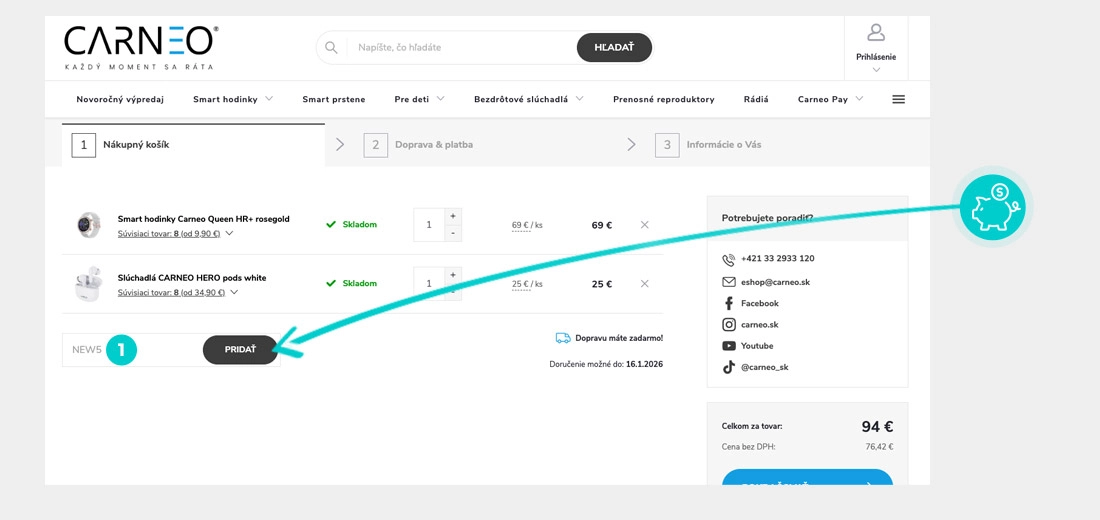Click the piggy bank savings icon
Viewport: 1100px width, 520px height.
[x=992, y=206]
